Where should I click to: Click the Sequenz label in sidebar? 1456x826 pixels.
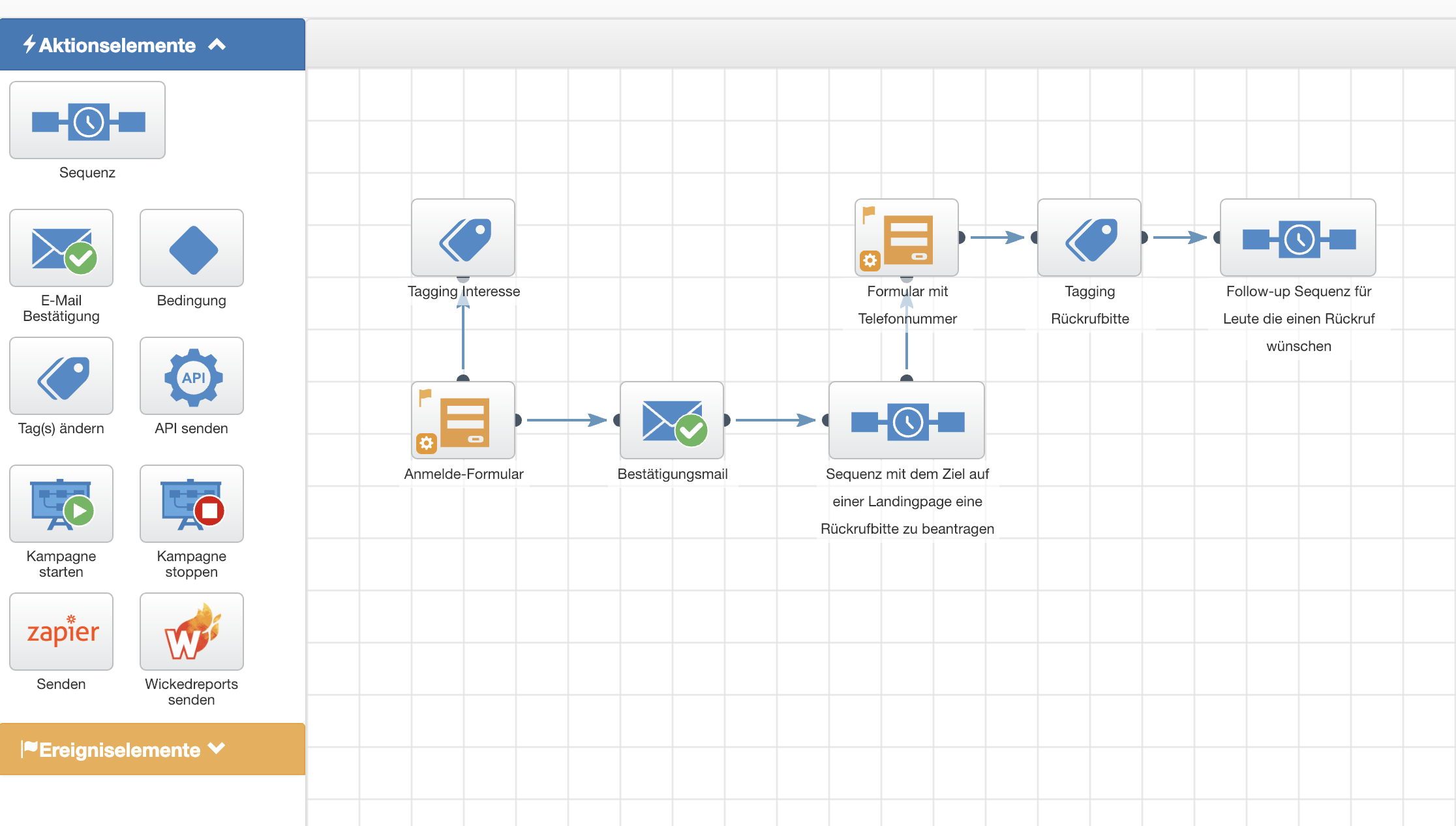pyautogui.click(x=87, y=172)
